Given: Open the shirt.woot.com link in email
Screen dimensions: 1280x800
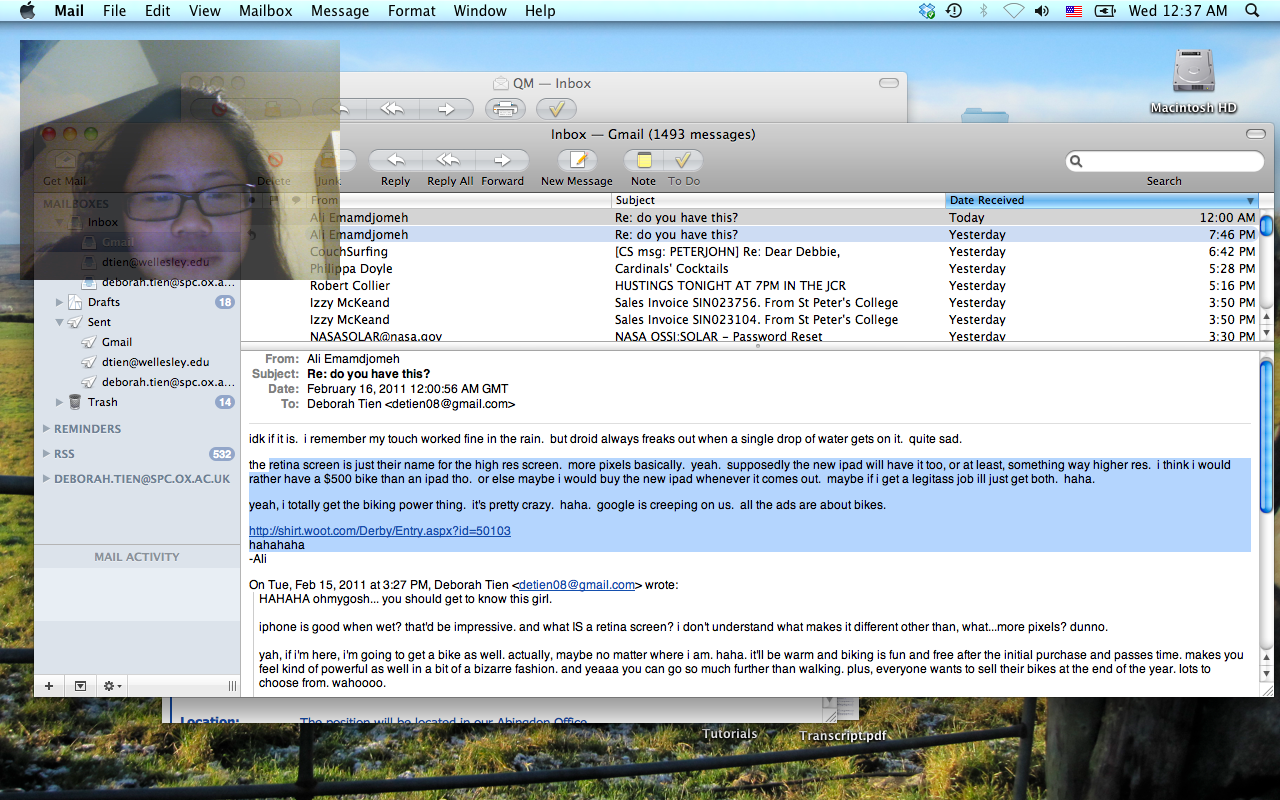Looking at the screenshot, I should [x=379, y=531].
